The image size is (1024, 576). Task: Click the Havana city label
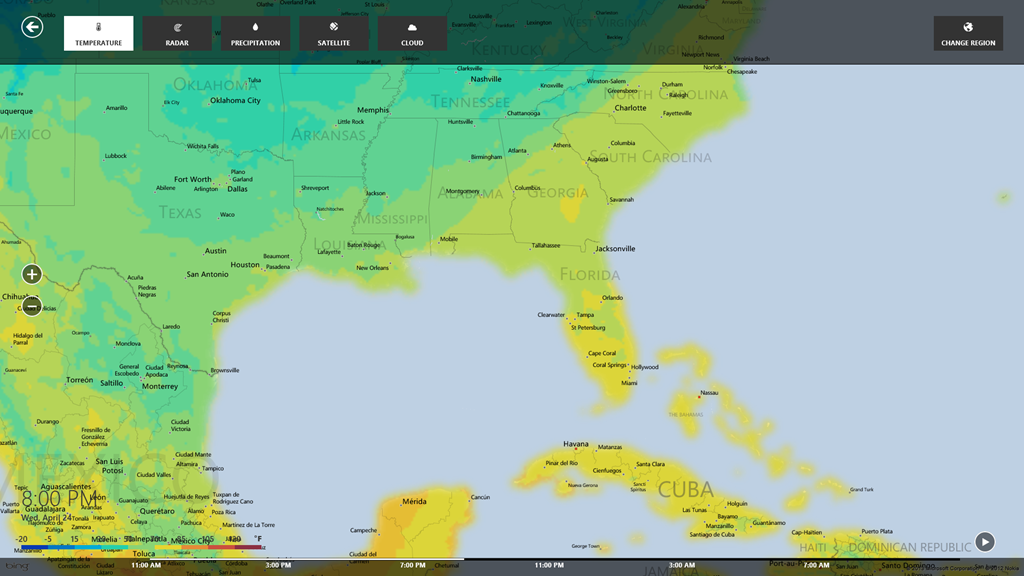tap(576, 444)
